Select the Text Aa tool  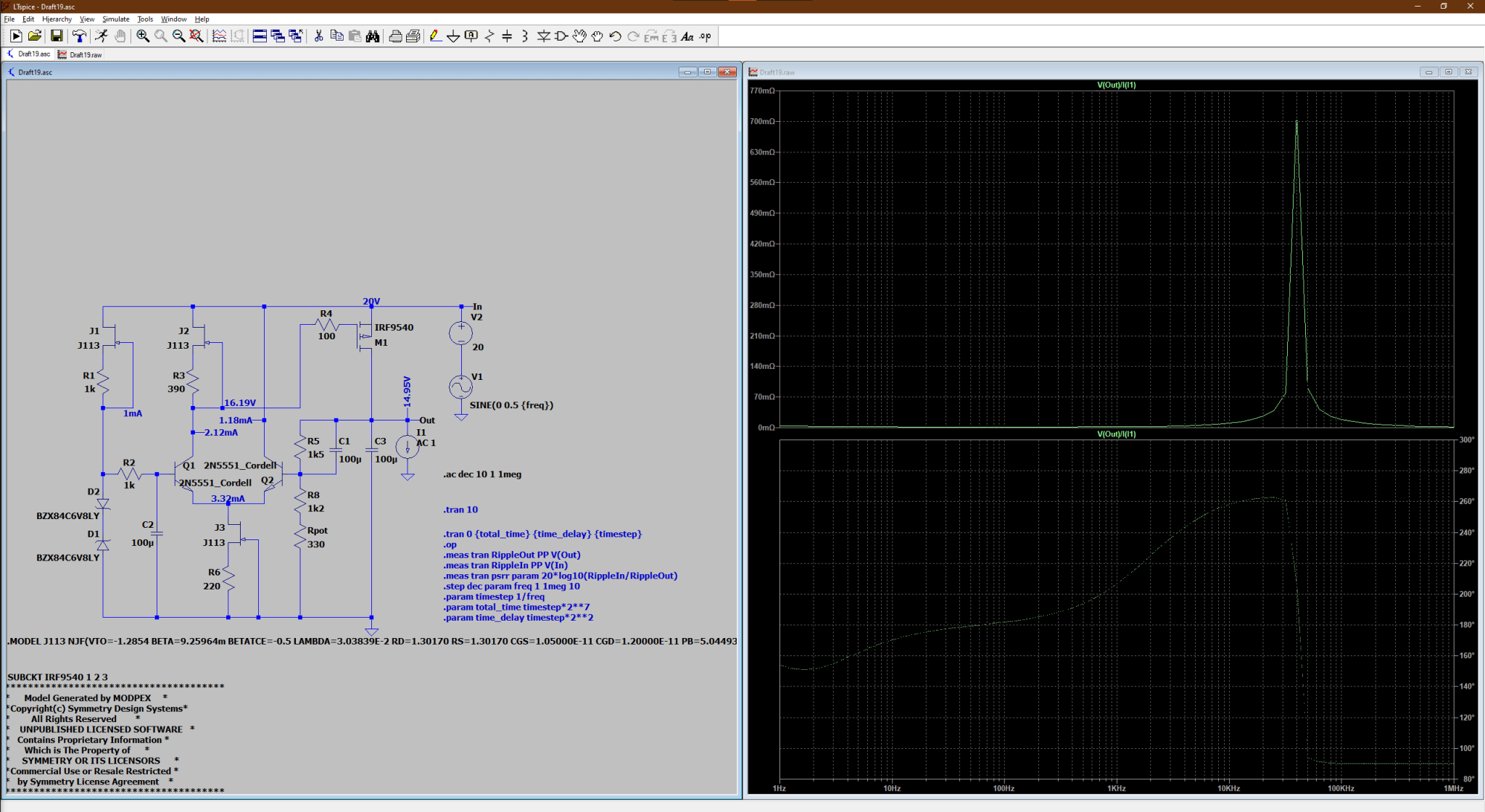(687, 36)
